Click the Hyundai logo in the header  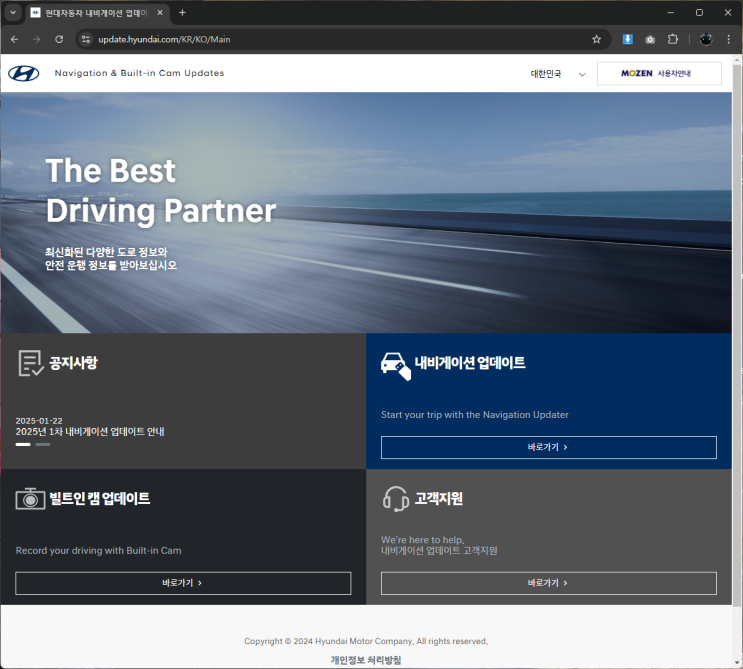coord(24,73)
